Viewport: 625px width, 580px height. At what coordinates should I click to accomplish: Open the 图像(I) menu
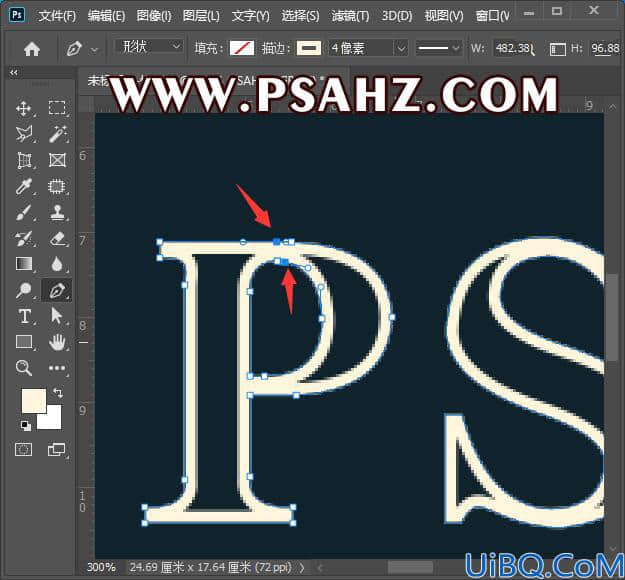154,16
